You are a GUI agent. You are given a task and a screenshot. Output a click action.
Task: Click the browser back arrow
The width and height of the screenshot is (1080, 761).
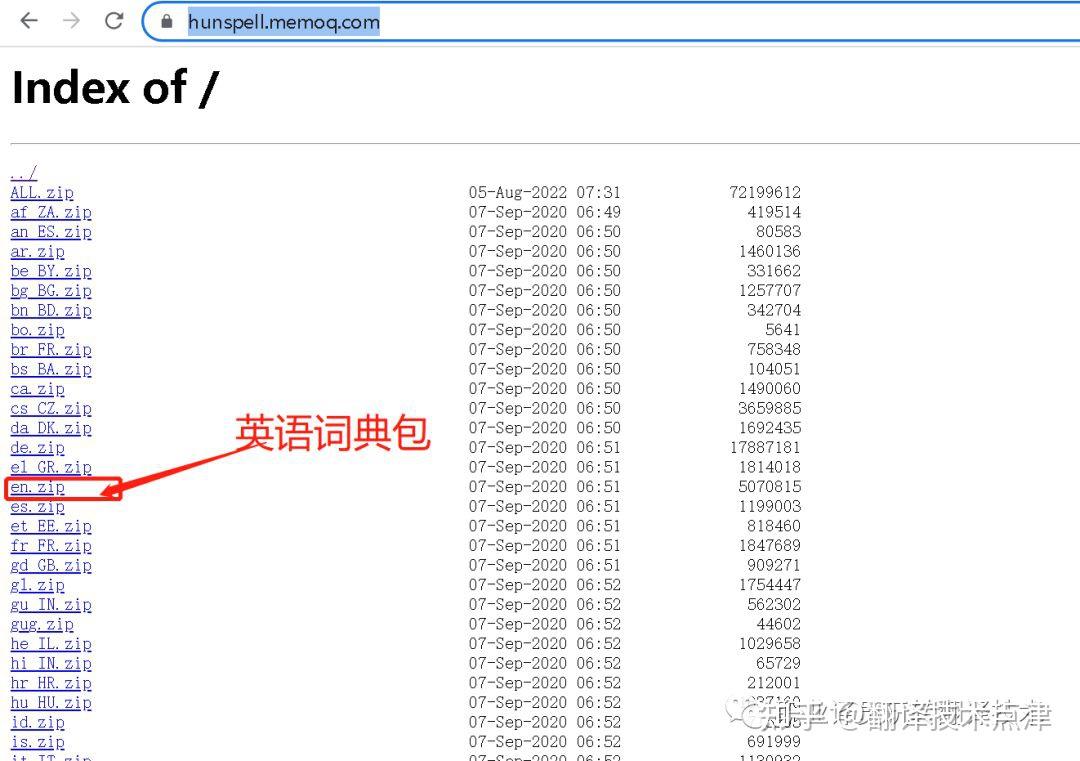tap(27, 20)
